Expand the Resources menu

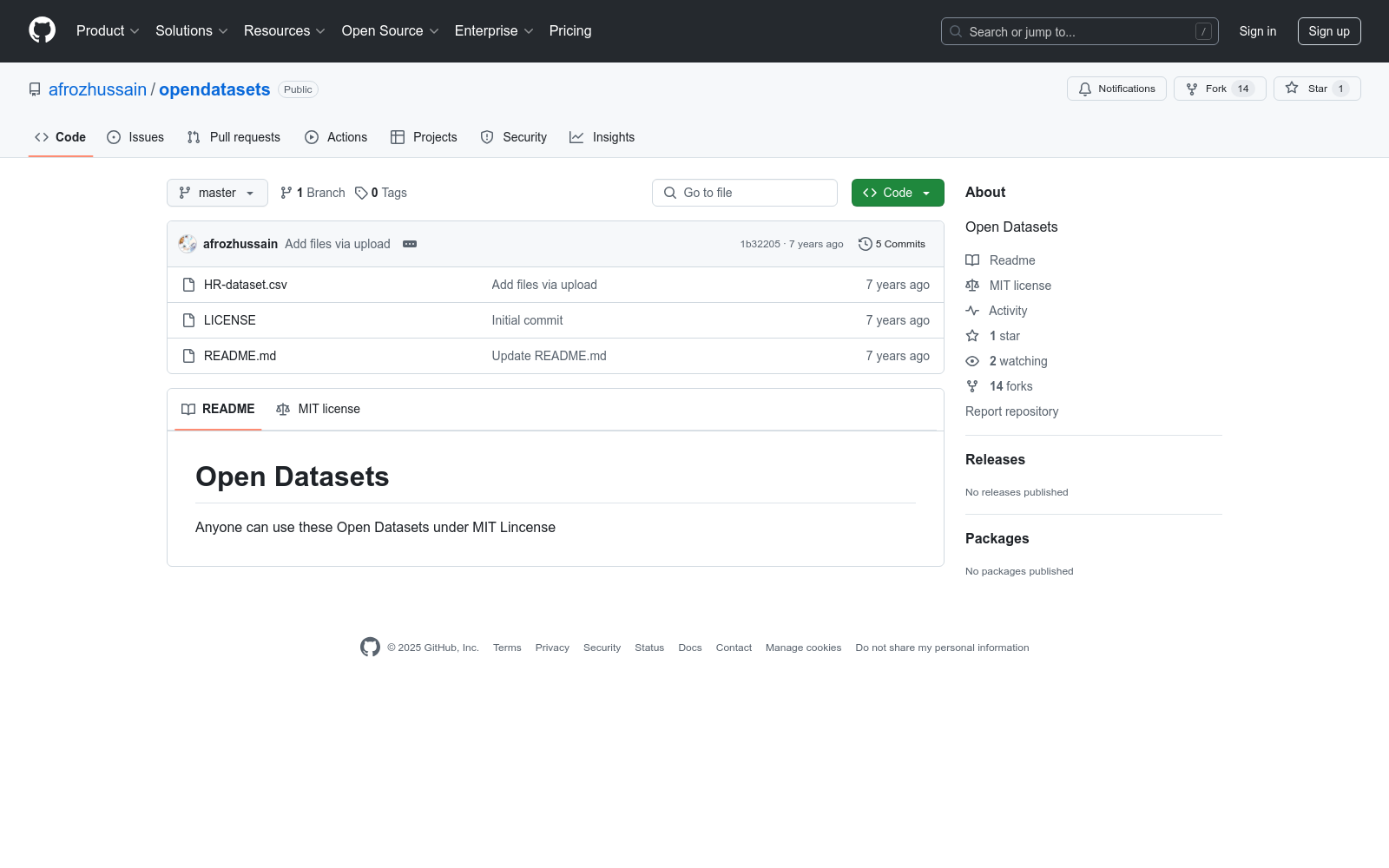point(285,30)
